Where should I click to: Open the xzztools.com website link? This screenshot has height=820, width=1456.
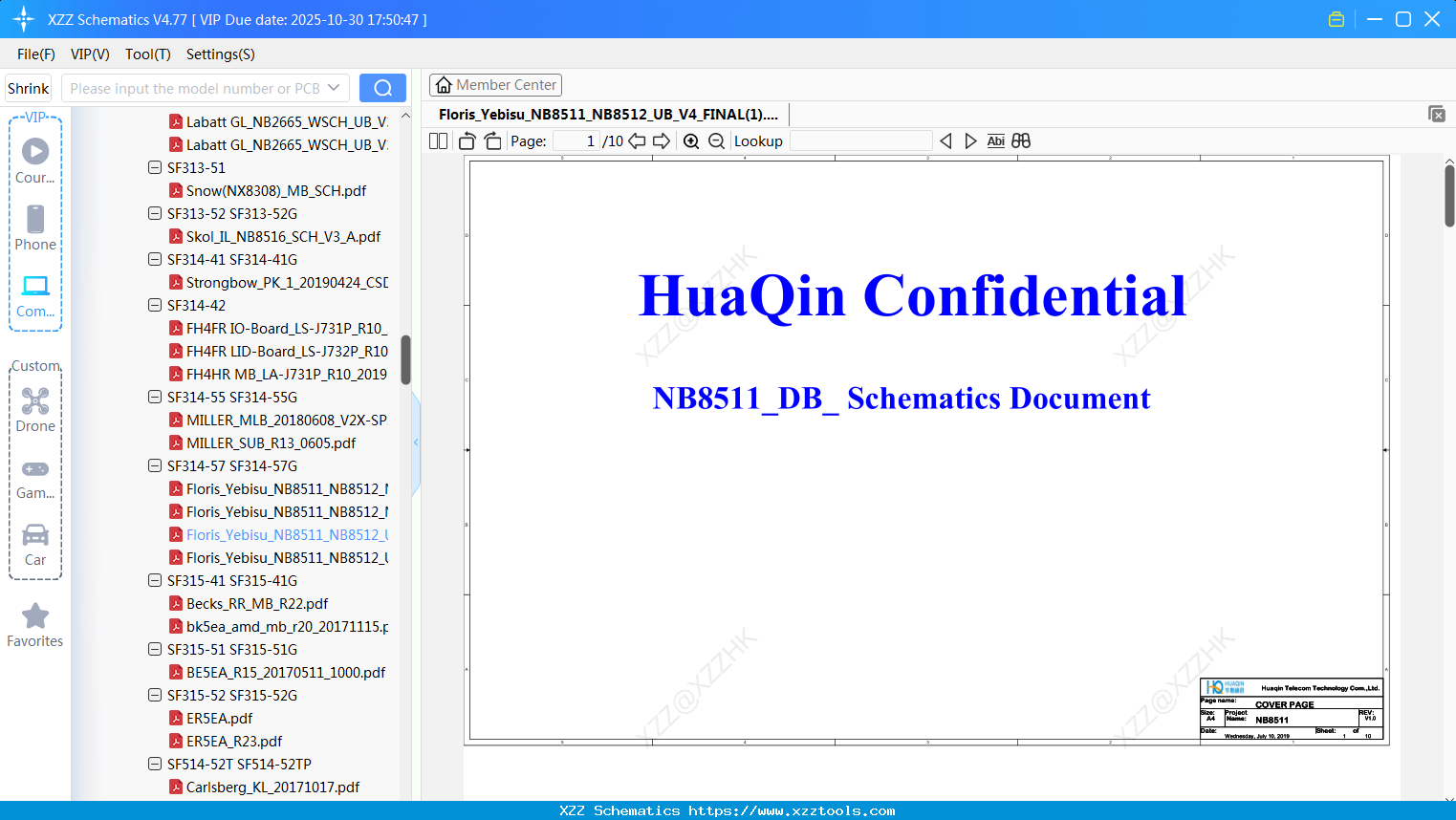792,810
